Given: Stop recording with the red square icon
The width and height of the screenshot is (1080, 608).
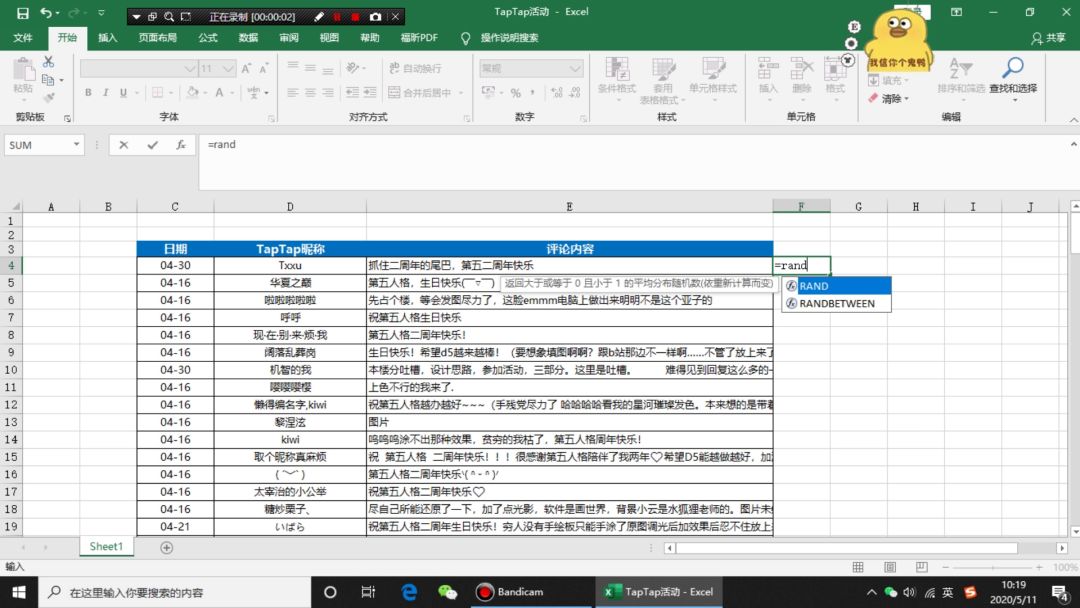Looking at the screenshot, I should pos(355,17).
